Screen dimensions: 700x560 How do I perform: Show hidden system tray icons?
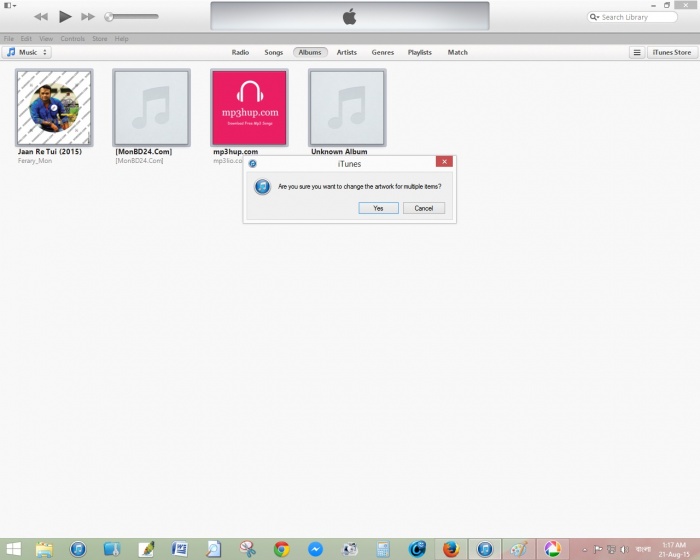click(584, 550)
